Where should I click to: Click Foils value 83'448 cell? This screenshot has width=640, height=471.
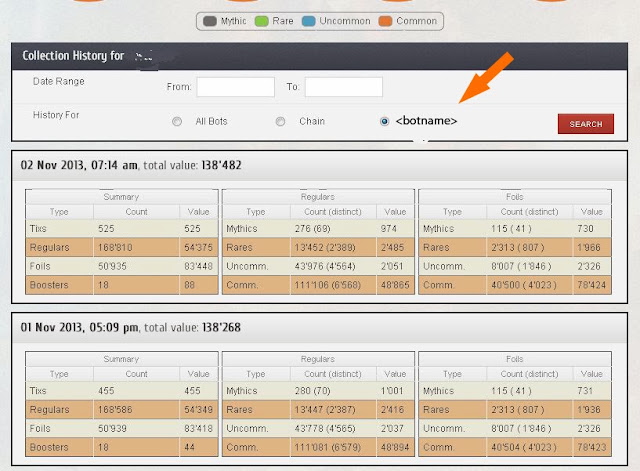(x=198, y=266)
